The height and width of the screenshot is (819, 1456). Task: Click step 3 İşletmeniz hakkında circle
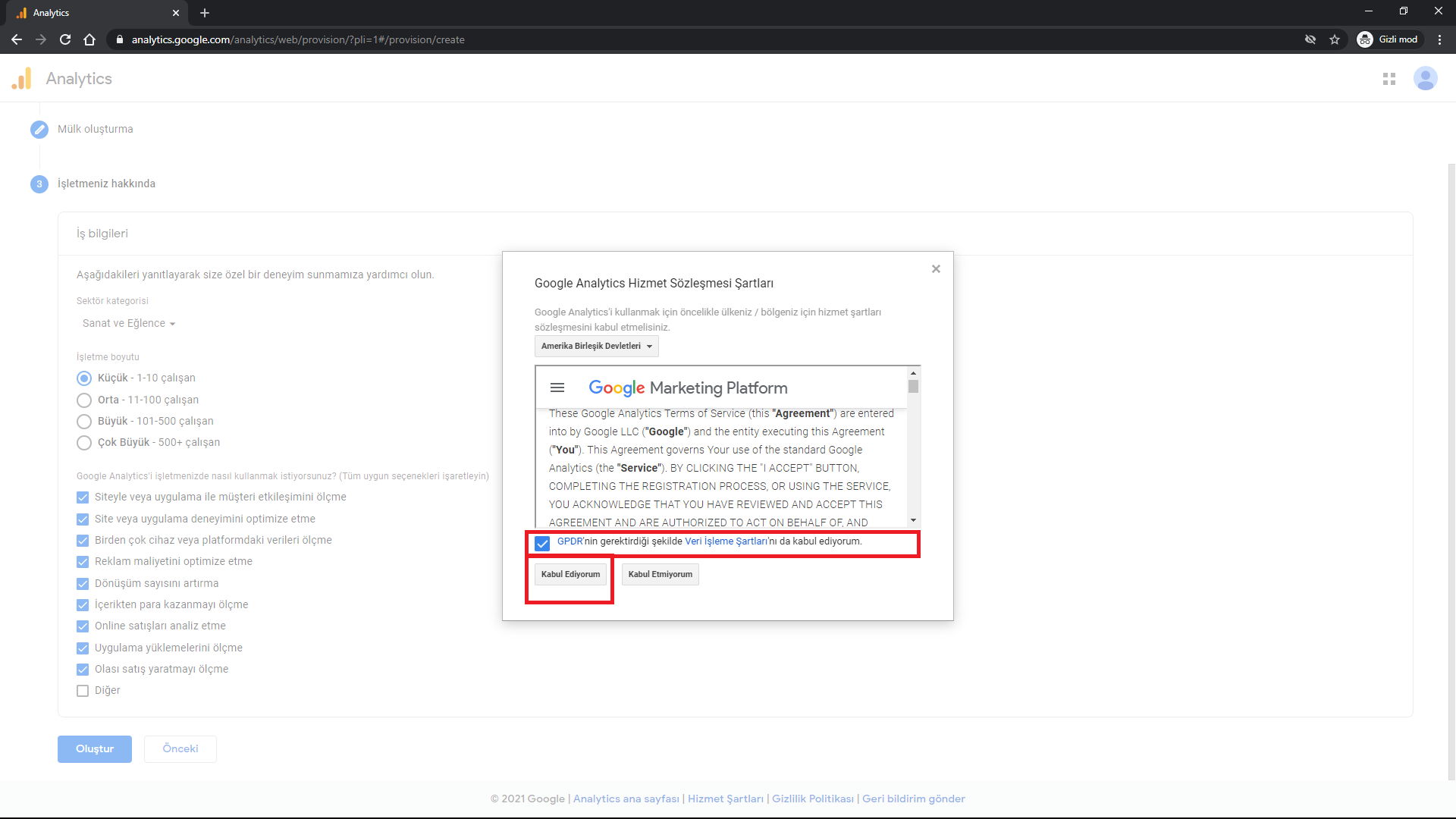click(x=39, y=184)
